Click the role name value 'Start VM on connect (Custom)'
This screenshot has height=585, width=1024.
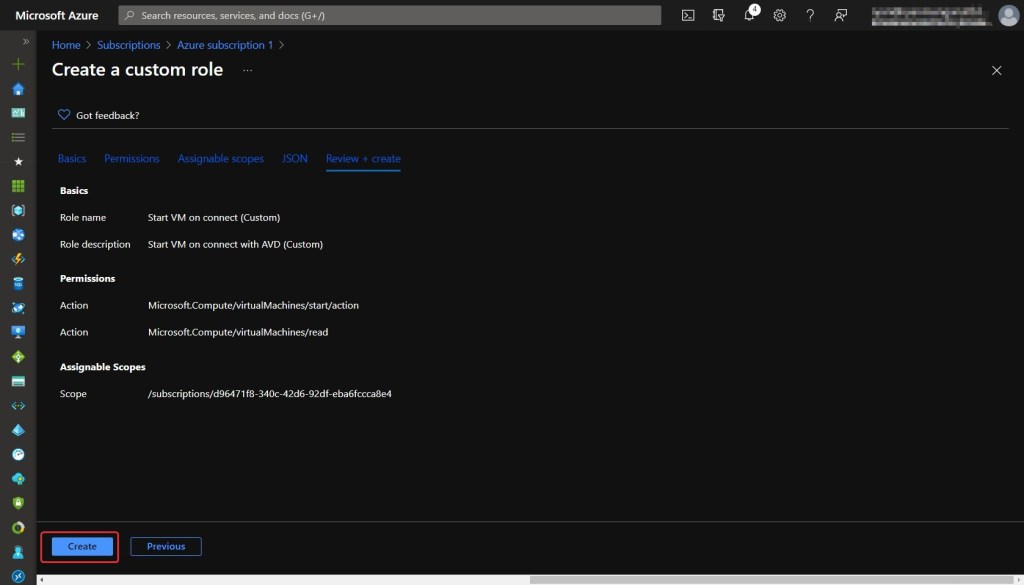214,217
